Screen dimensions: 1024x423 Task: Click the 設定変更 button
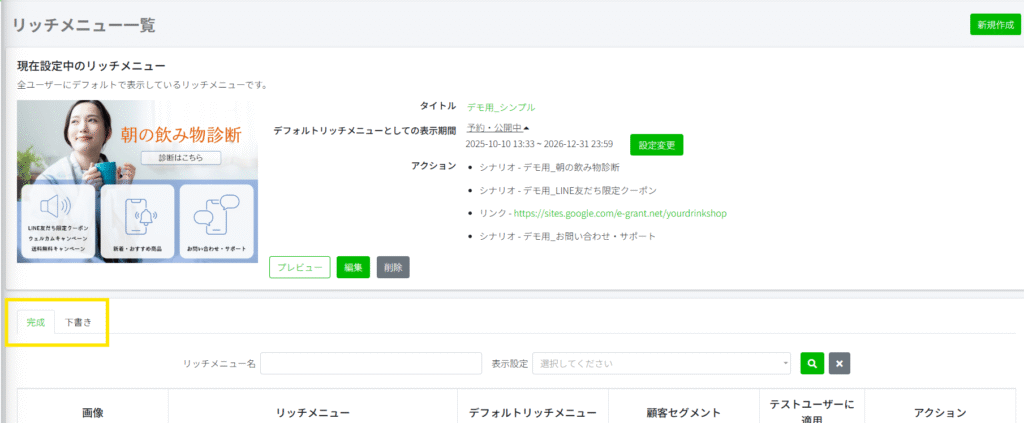[656, 144]
